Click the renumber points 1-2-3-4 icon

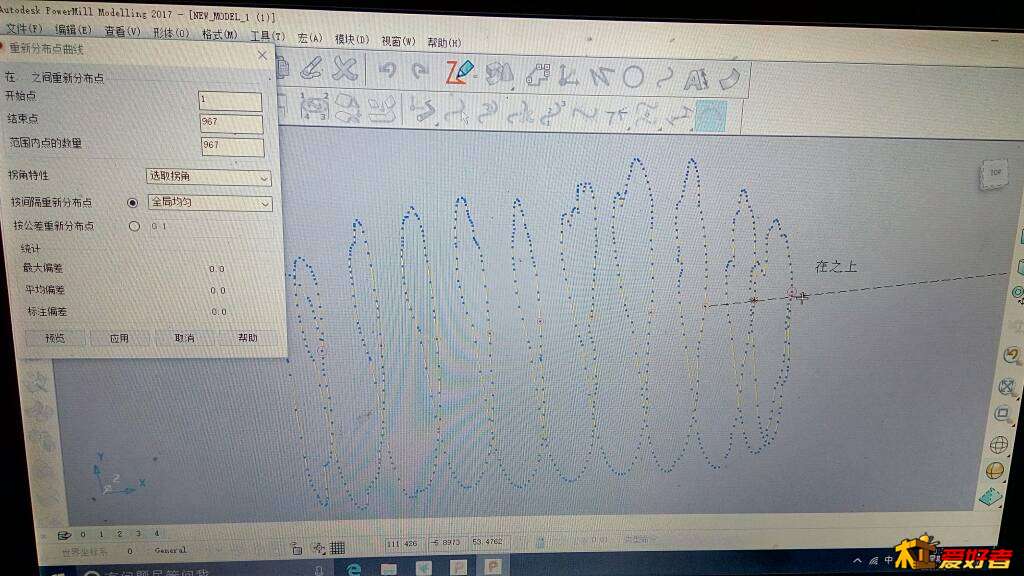(x=314, y=106)
